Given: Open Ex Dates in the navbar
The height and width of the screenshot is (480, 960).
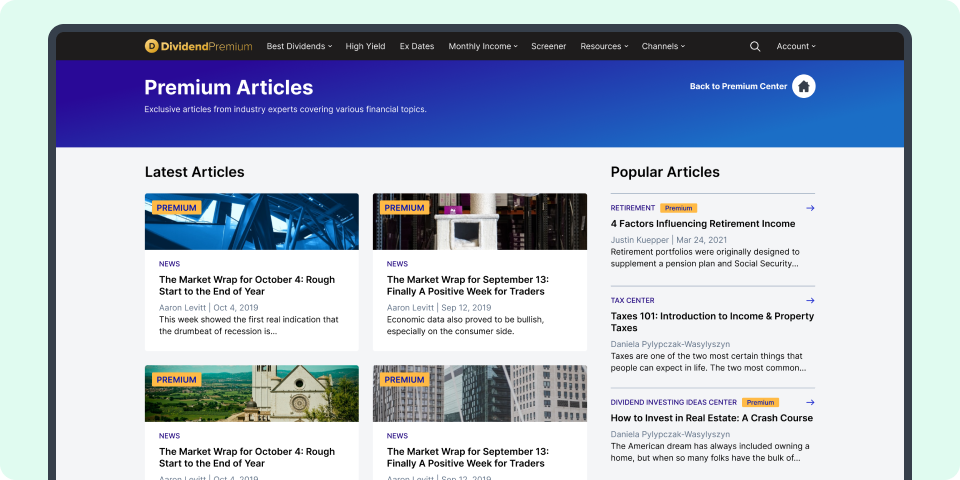Looking at the screenshot, I should click(x=417, y=46).
